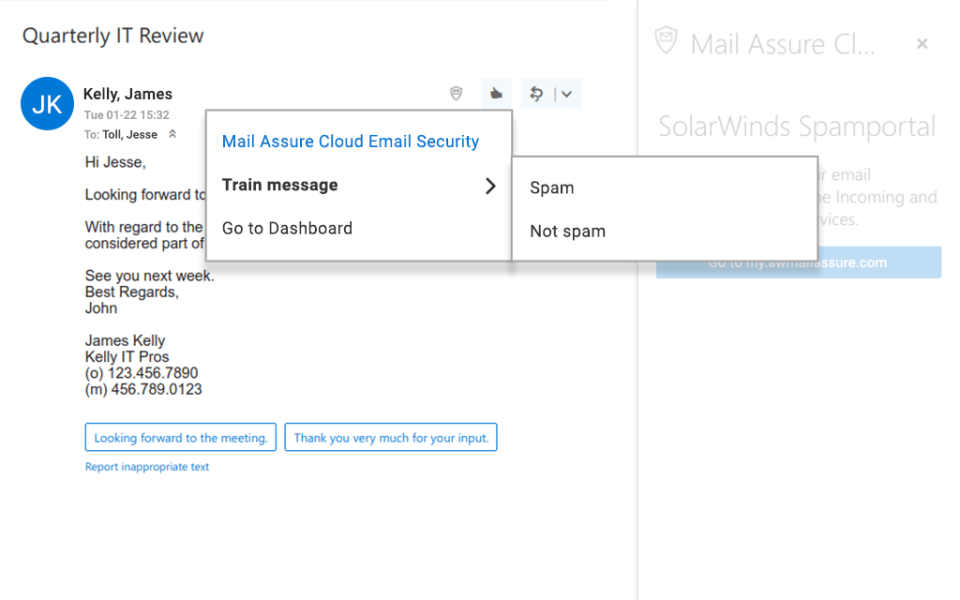This screenshot has width=960, height=600.
Task: Click the JK sender avatar
Action: pyautogui.click(x=47, y=103)
